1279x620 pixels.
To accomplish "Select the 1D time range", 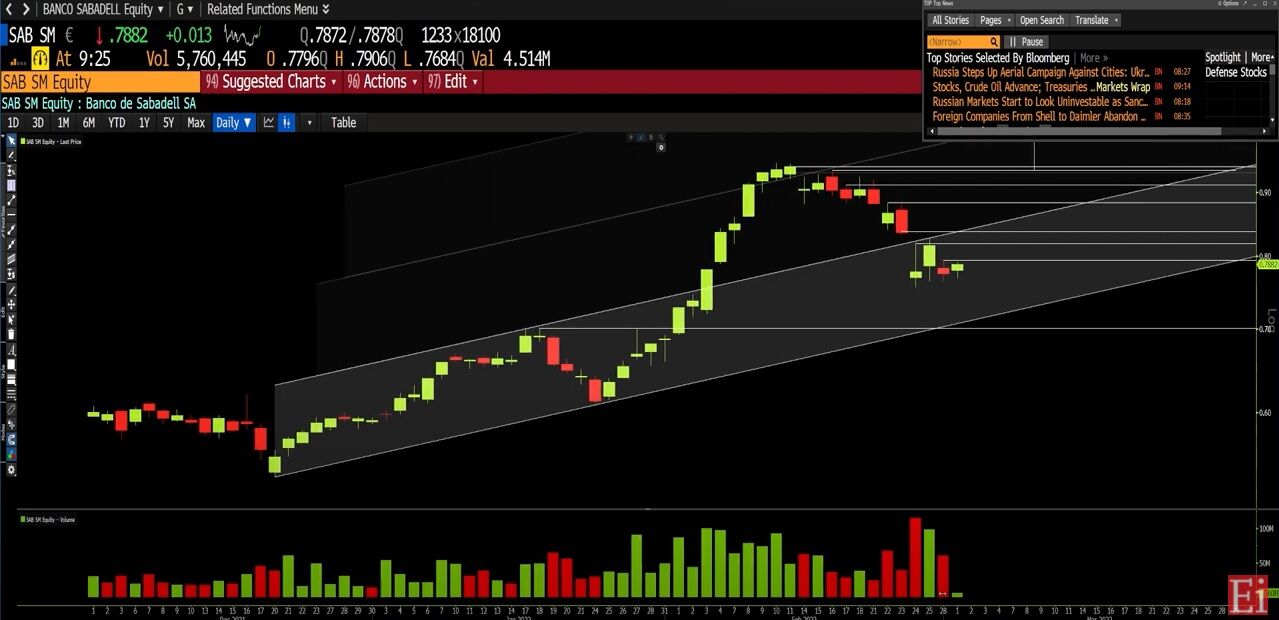I will [13, 123].
